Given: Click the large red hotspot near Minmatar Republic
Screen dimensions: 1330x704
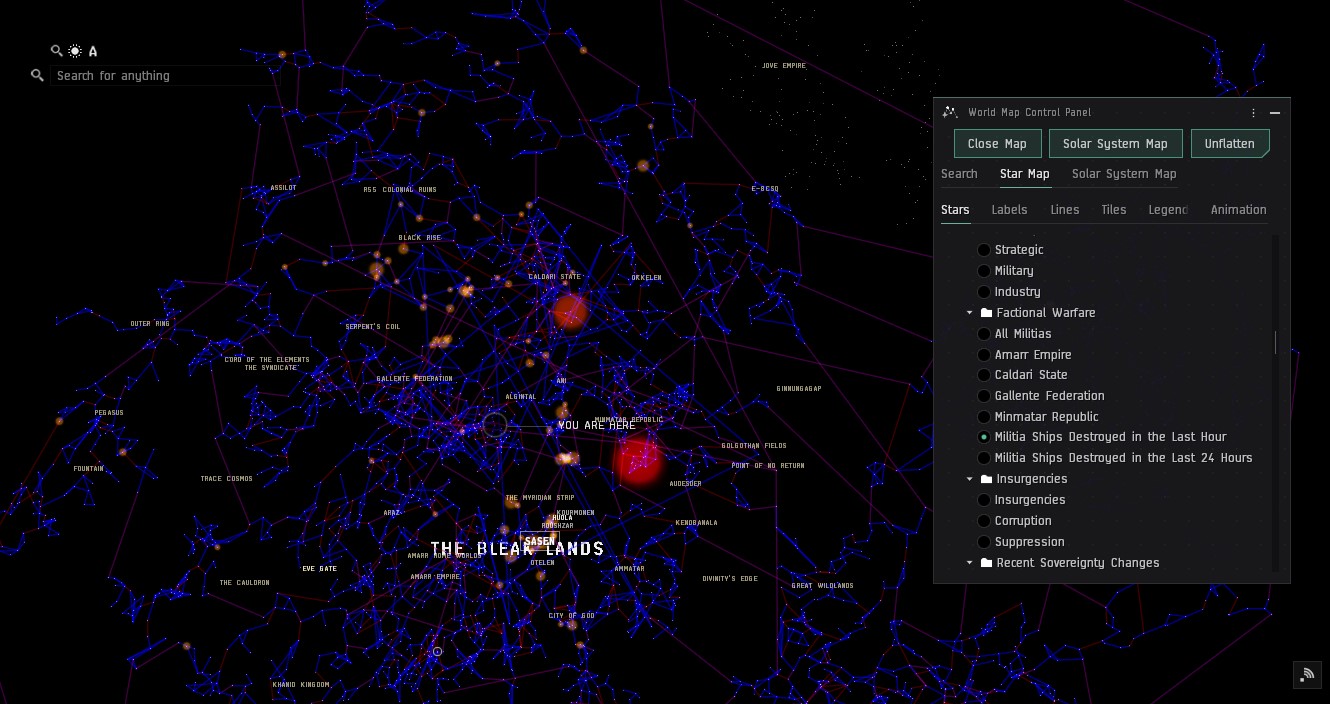Looking at the screenshot, I should click(638, 460).
